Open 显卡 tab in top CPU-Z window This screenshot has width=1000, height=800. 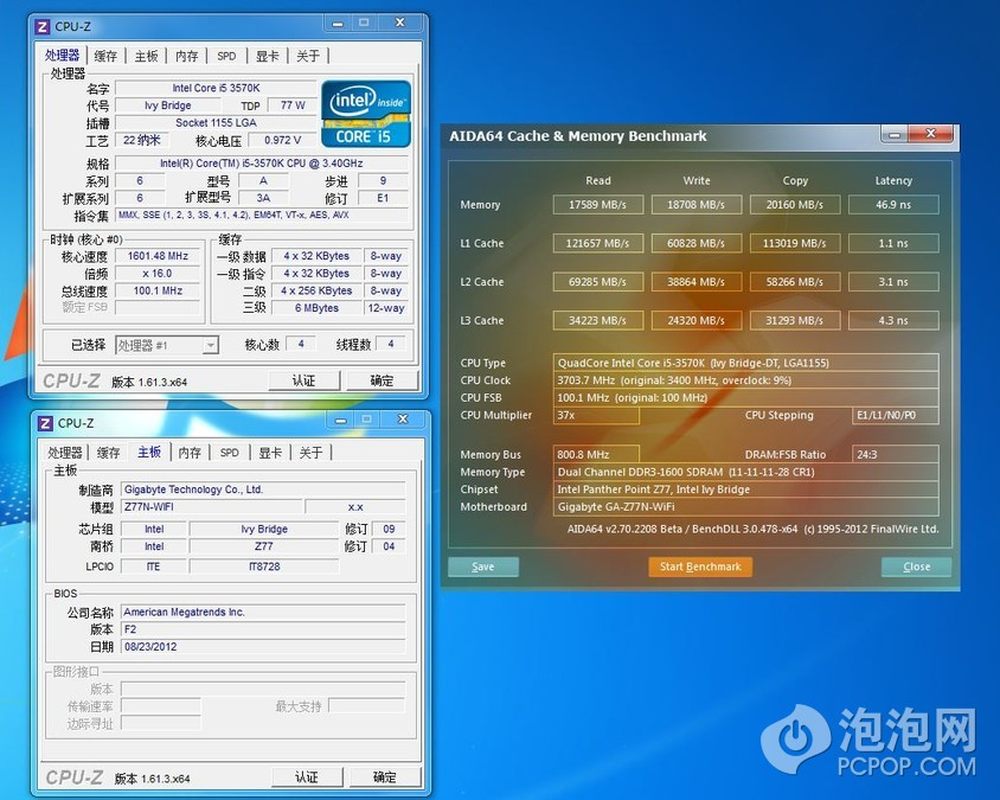[x=267, y=56]
